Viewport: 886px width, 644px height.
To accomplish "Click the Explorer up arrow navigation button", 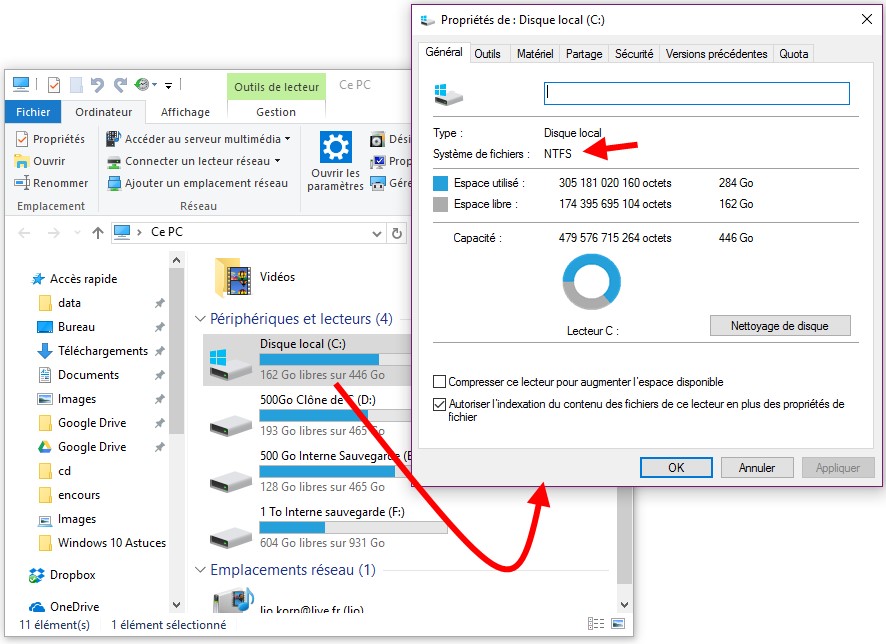I will pos(98,233).
